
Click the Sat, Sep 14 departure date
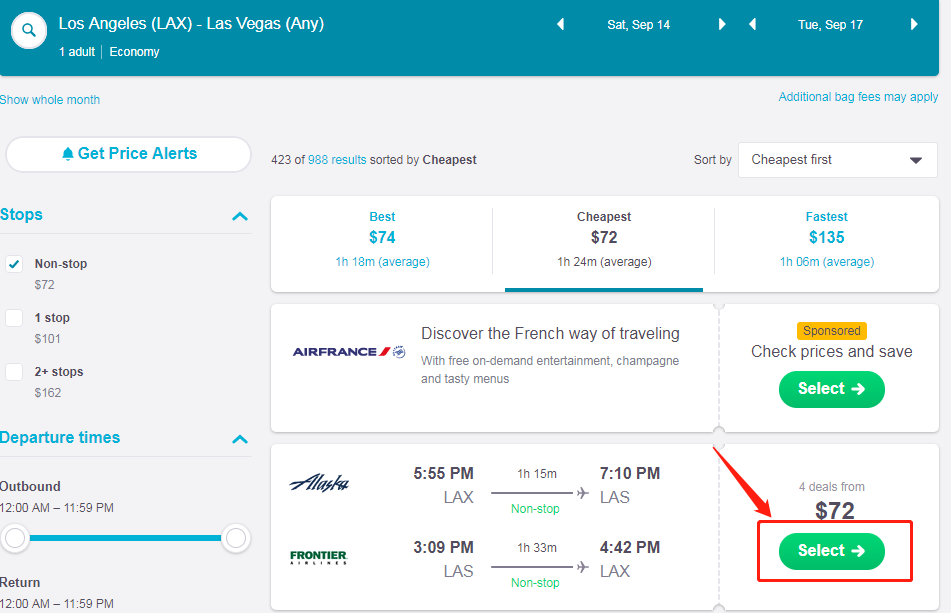pyautogui.click(x=639, y=25)
